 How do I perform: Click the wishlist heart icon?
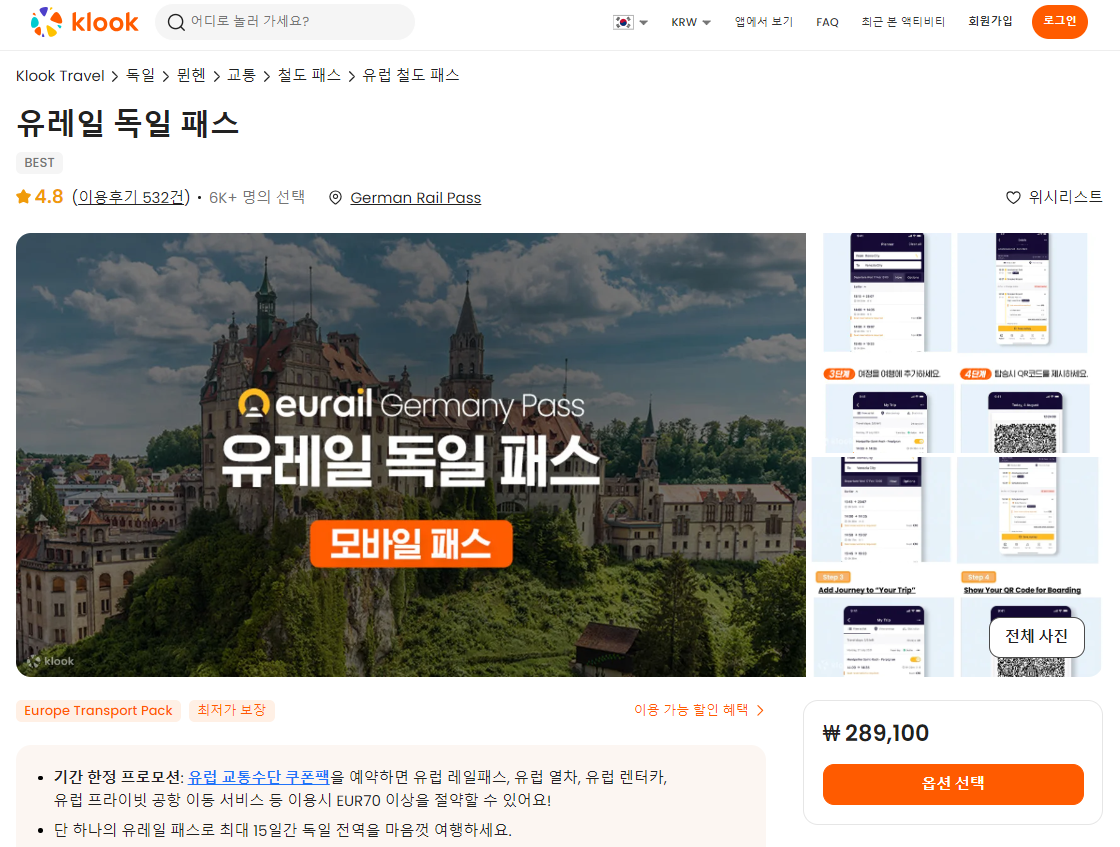pyautogui.click(x=1013, y=197)
